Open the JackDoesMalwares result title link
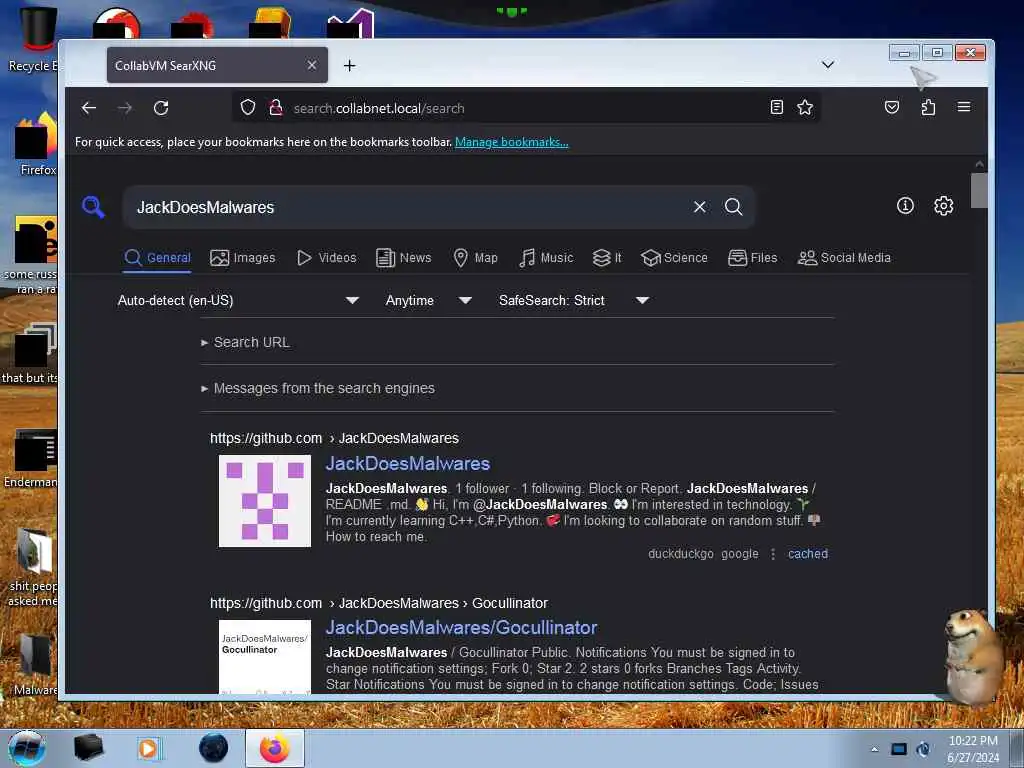The image size is (1024, 768). coord(408,463)
